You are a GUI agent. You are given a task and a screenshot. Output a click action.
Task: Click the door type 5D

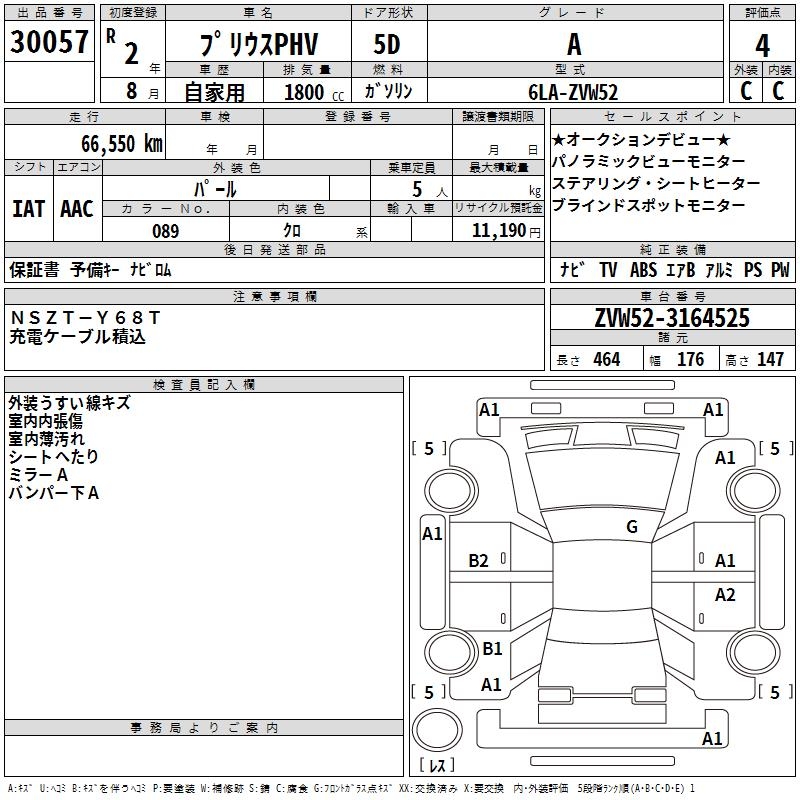387,44
